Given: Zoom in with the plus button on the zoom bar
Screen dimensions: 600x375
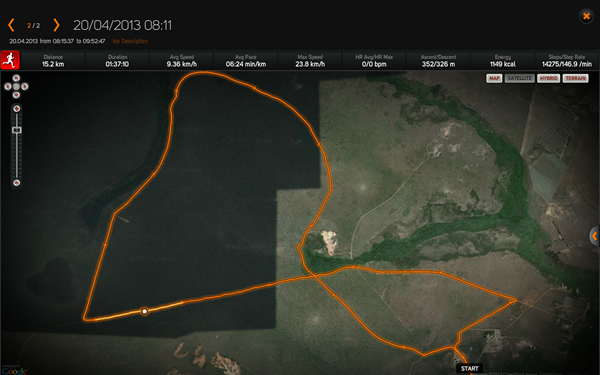Looking at the screenshot, I should 16,109.
